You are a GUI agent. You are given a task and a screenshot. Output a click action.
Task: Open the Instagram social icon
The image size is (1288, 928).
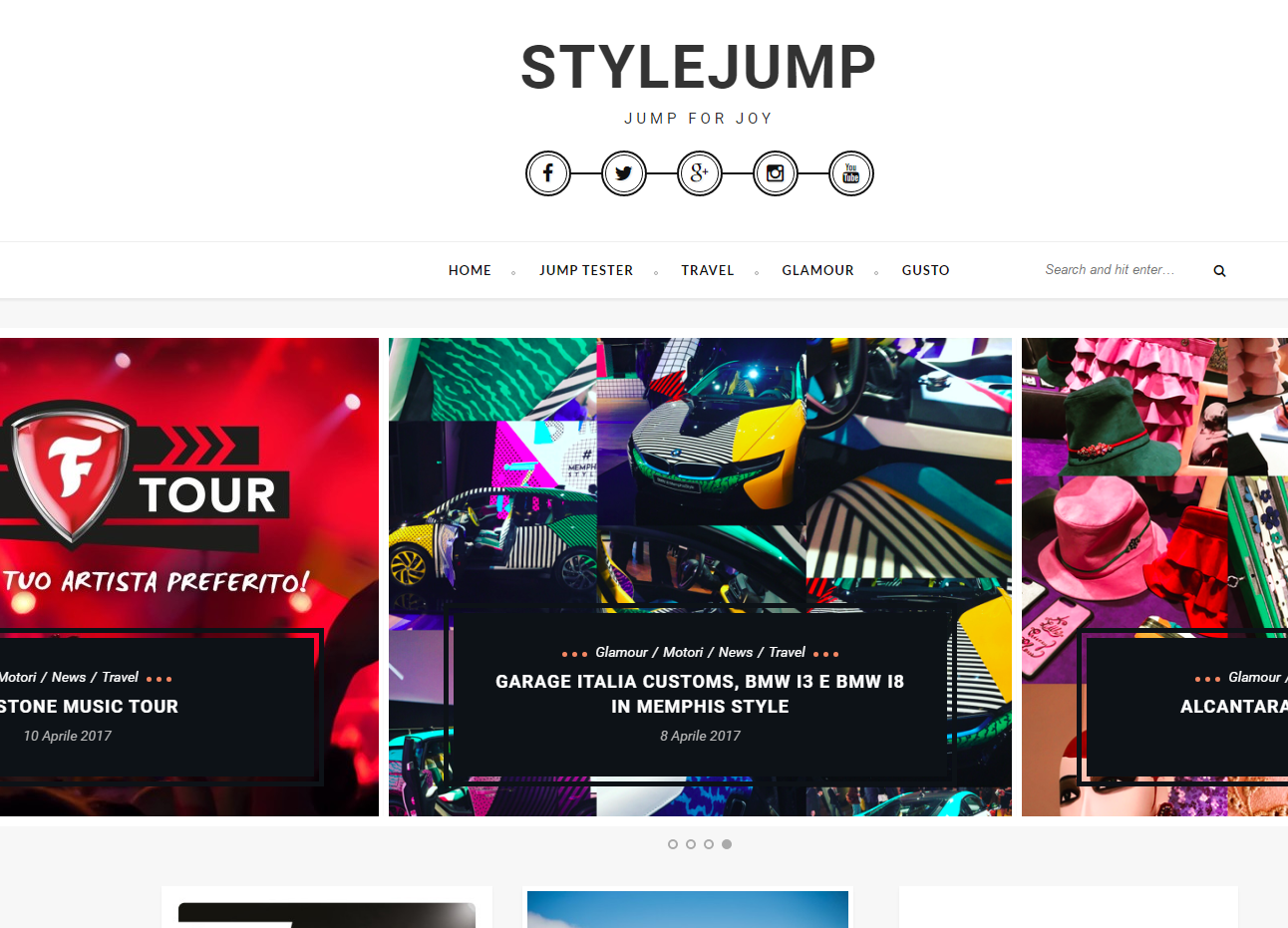776,173
